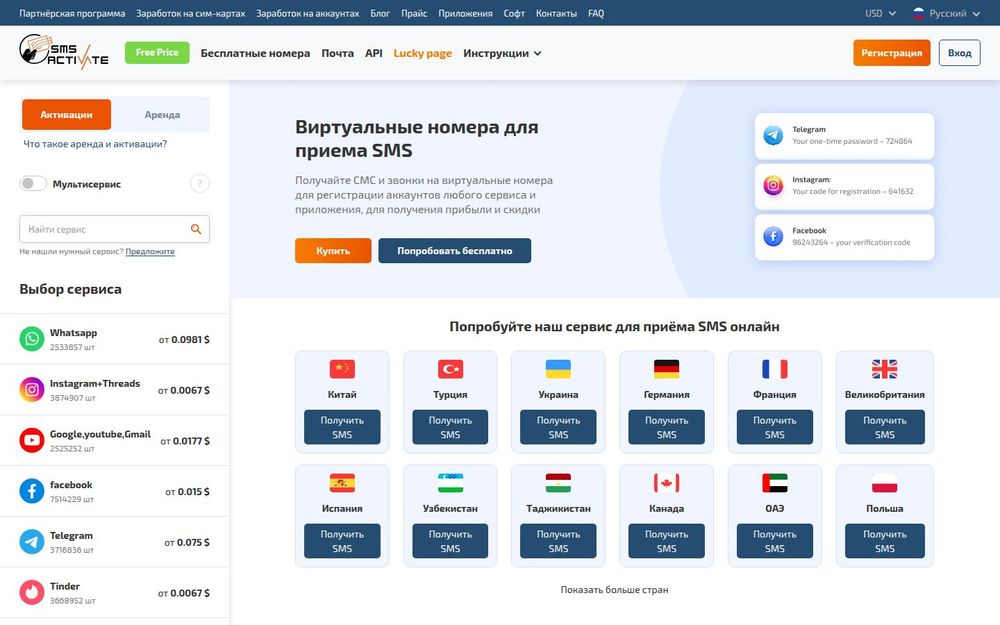
Task: Click the Canada flag icon
Action: click(666, 483)
